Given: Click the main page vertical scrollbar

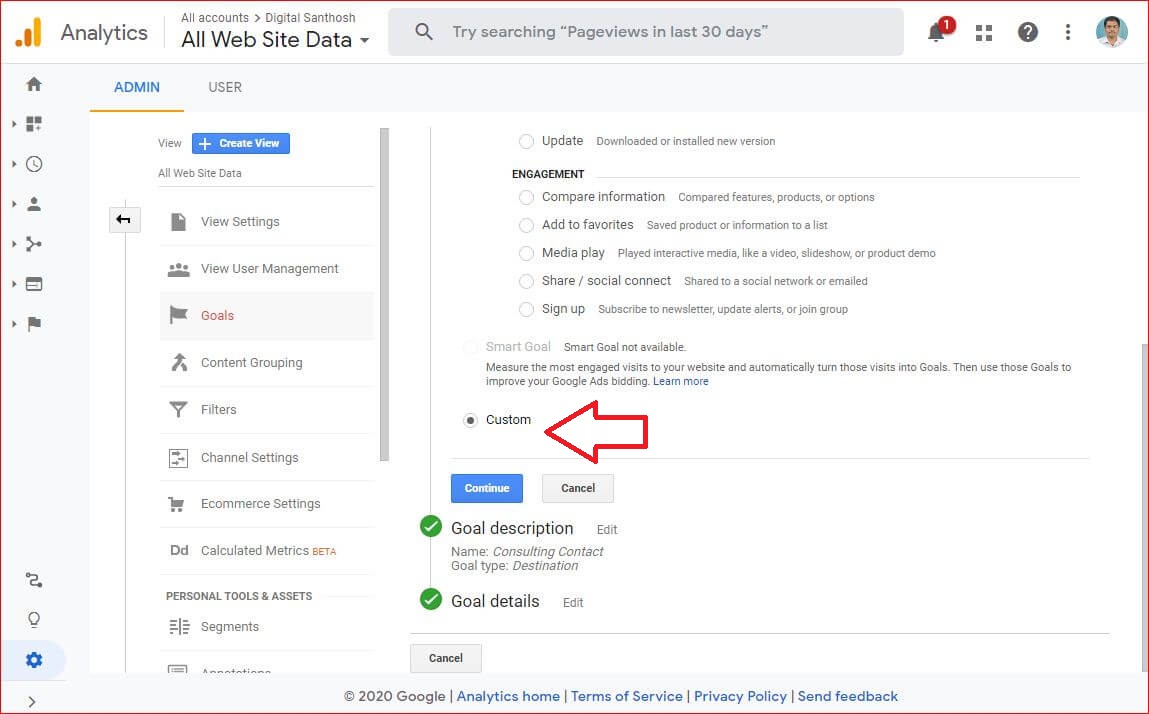Looking at the screenshot, I should tap(1145, 506).
